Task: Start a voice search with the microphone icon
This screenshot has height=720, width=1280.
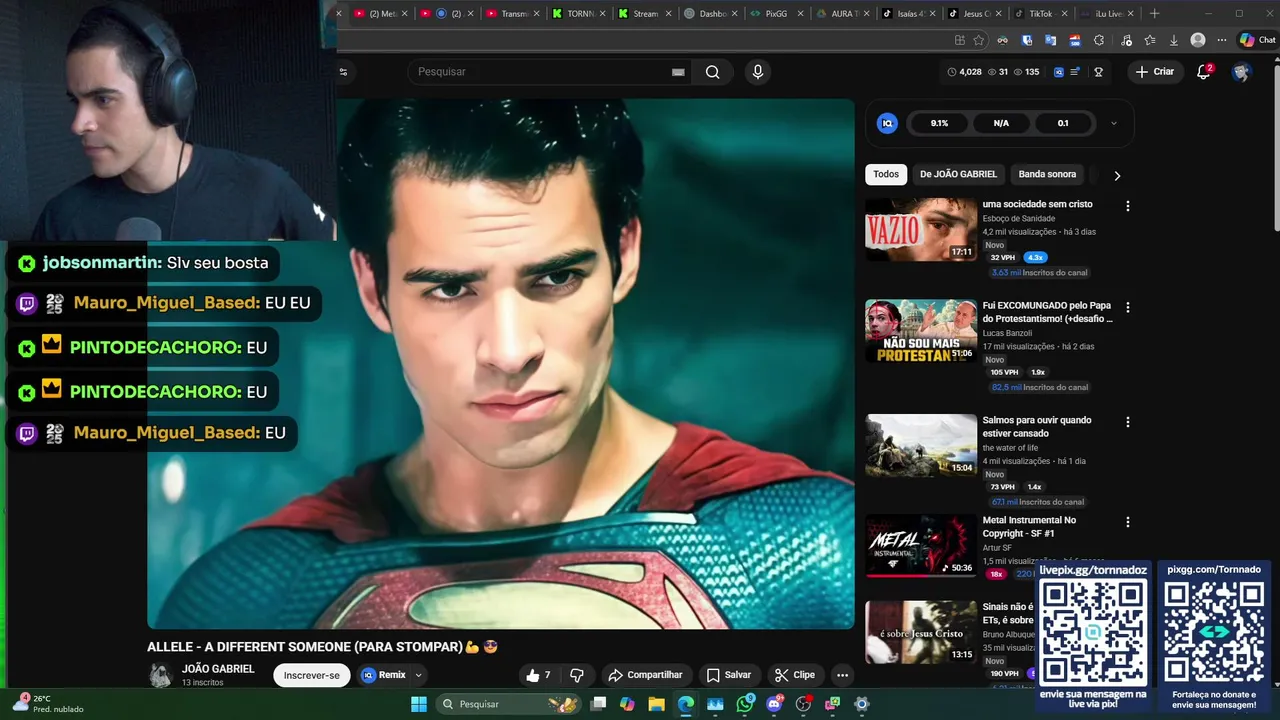Action: (757, 72)
